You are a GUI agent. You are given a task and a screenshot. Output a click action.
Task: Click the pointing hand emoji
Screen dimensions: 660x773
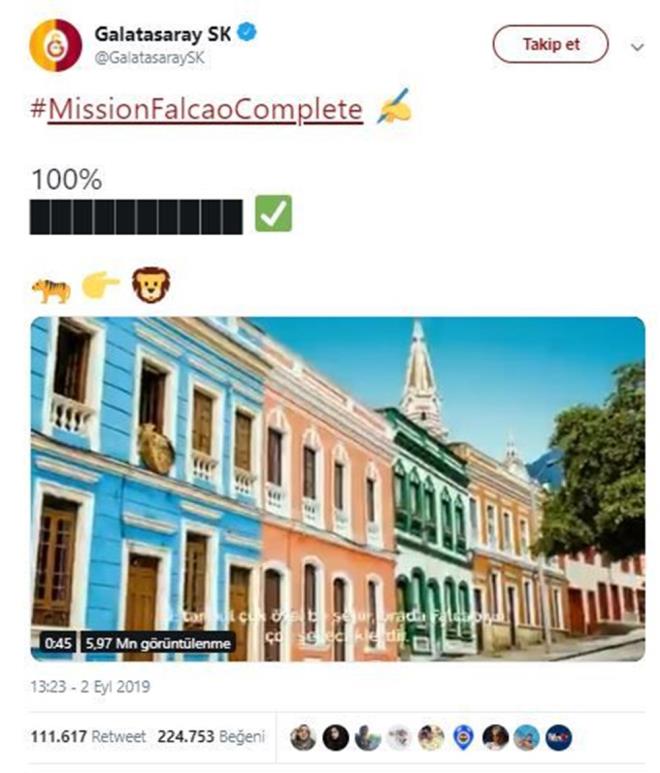101,285
